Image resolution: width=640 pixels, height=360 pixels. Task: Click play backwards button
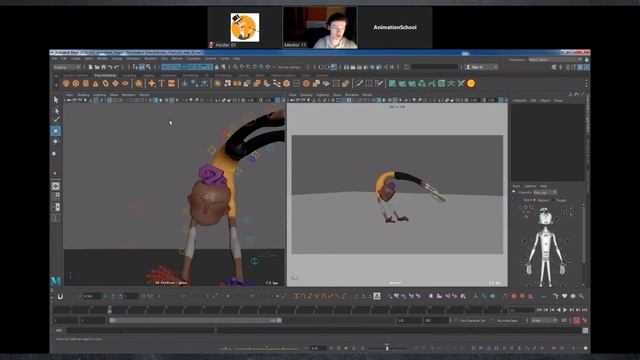tap(559, 310)
